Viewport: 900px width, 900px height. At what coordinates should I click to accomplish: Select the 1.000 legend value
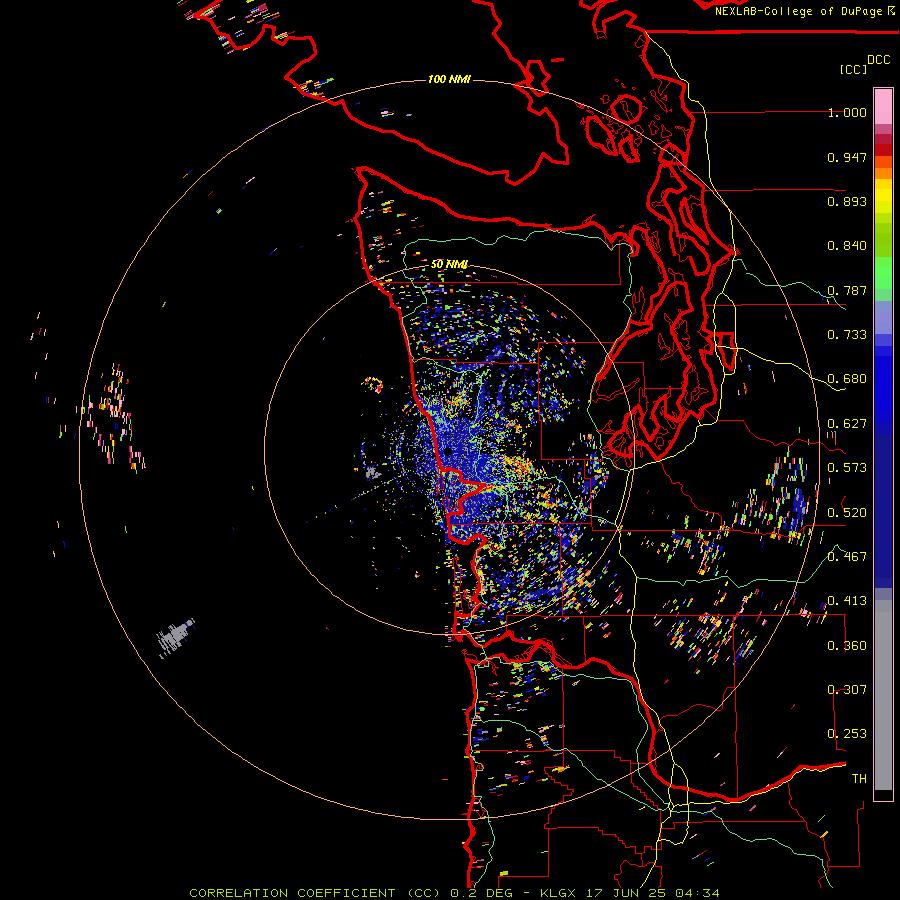tap(847, 112)
